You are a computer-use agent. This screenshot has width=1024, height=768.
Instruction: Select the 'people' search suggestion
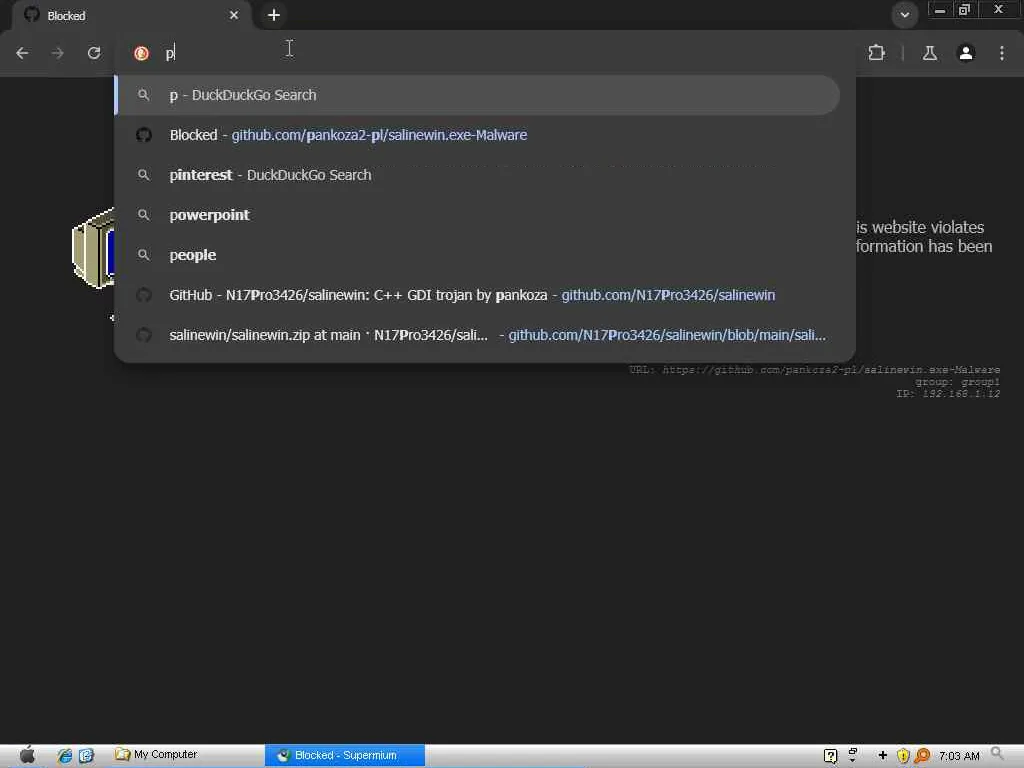[477, 255]
